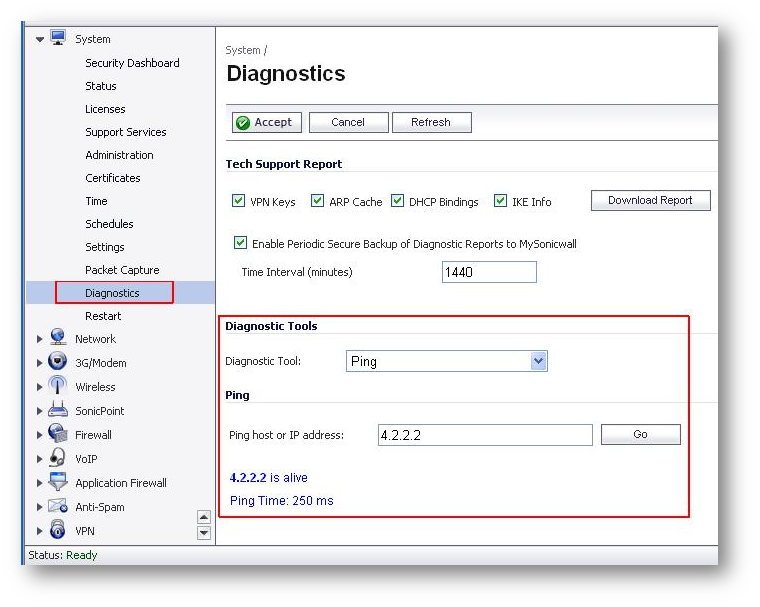The height and width of the screenshot is (607, 760).
Task: Click the sidebar scroll down arrow
Action: (204, 533)
